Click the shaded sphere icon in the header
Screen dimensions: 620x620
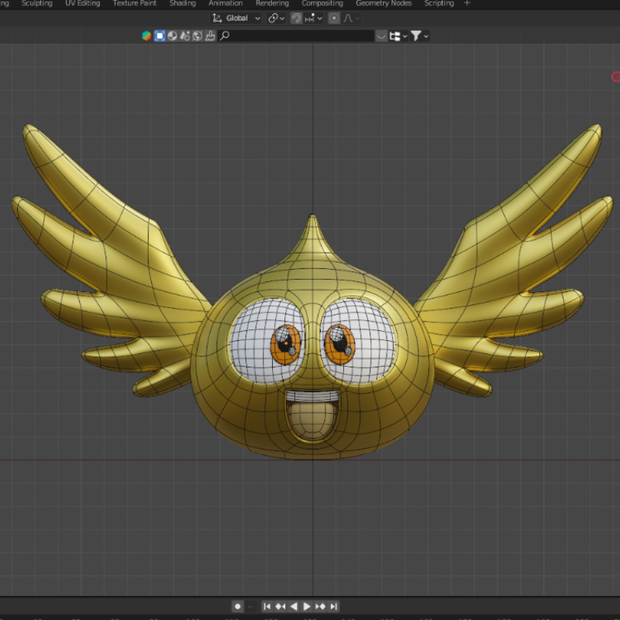(172, 36)
